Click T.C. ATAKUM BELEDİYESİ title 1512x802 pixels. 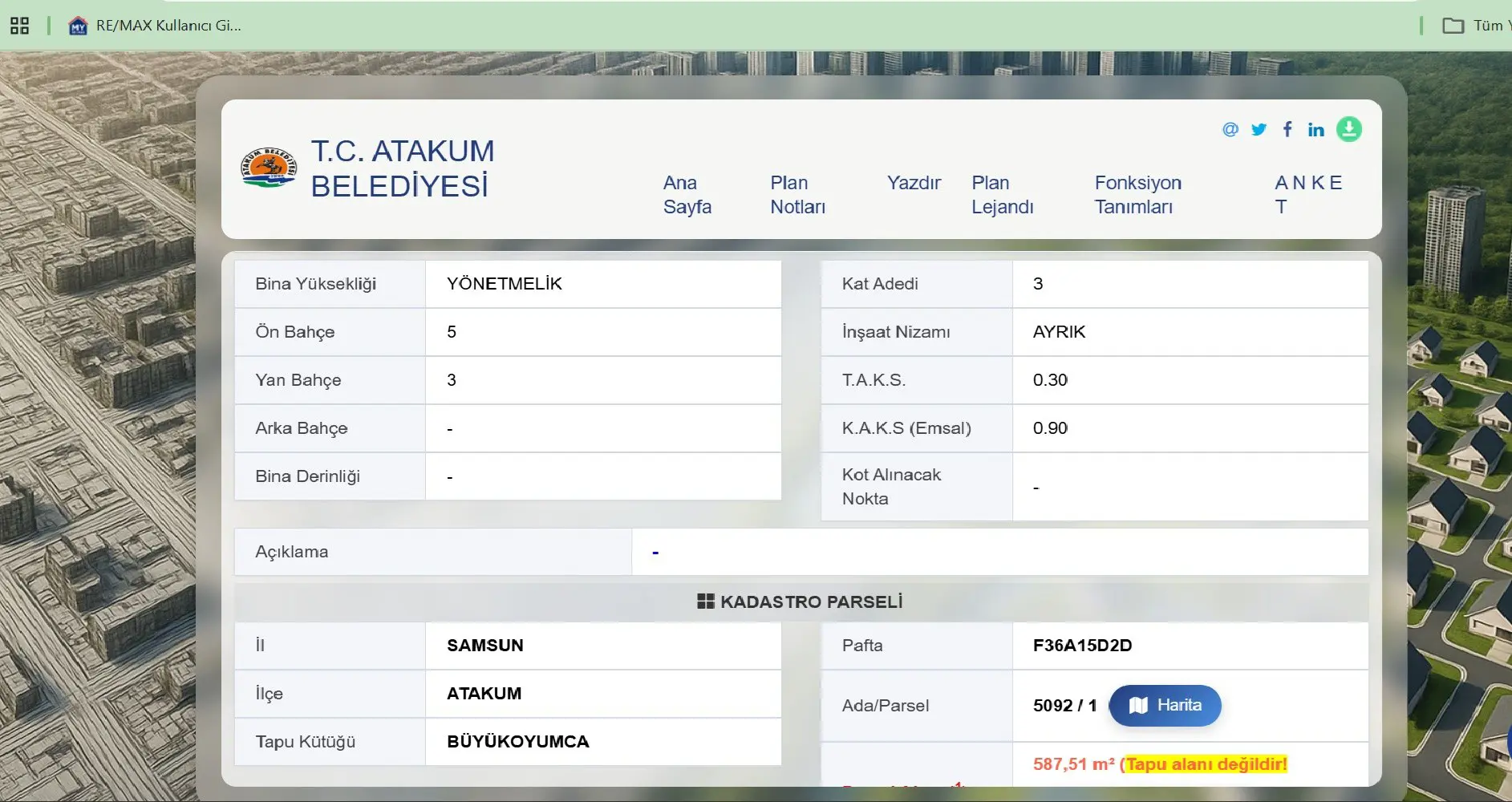pos(403,168)
